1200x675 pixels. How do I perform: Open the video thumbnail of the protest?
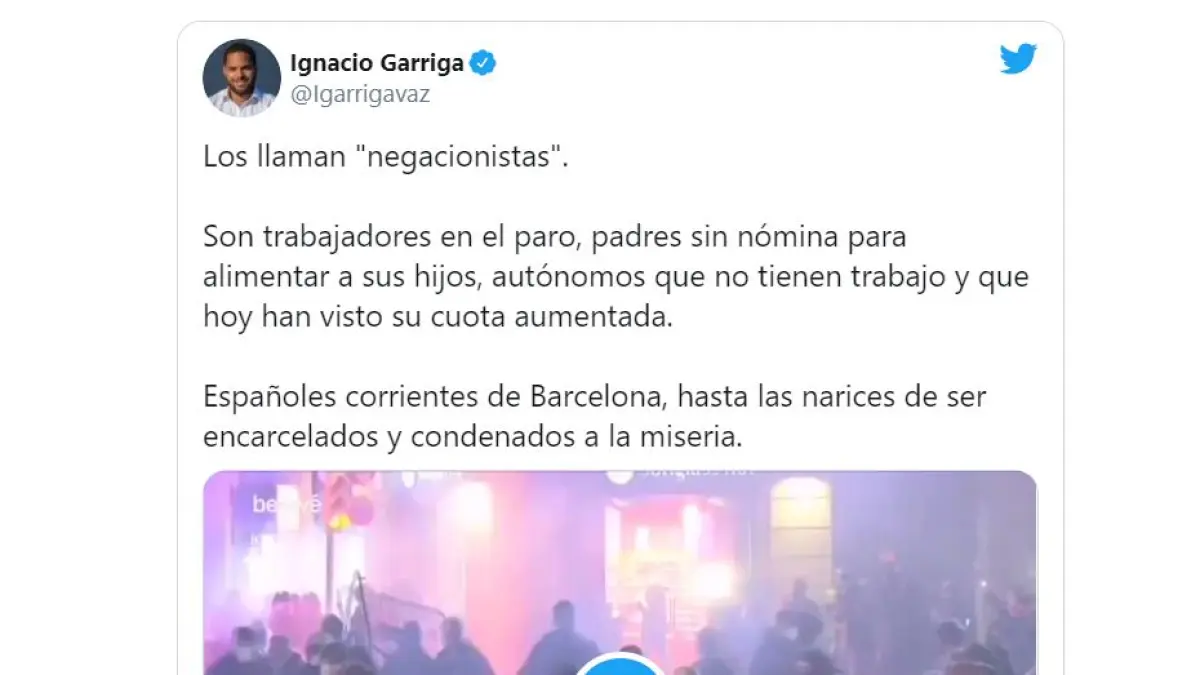(x=620, y=573)
